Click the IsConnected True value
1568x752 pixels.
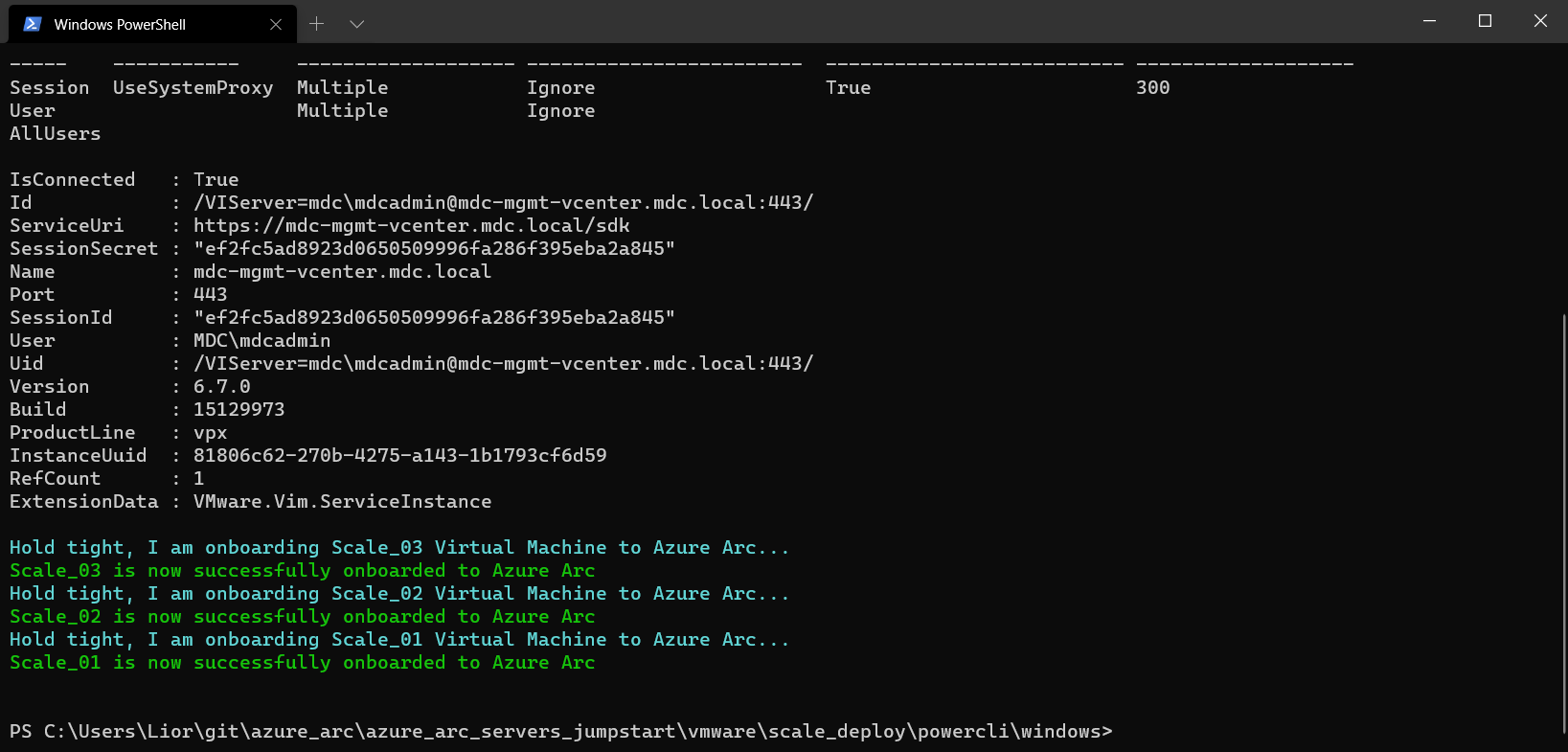point(216,180)
